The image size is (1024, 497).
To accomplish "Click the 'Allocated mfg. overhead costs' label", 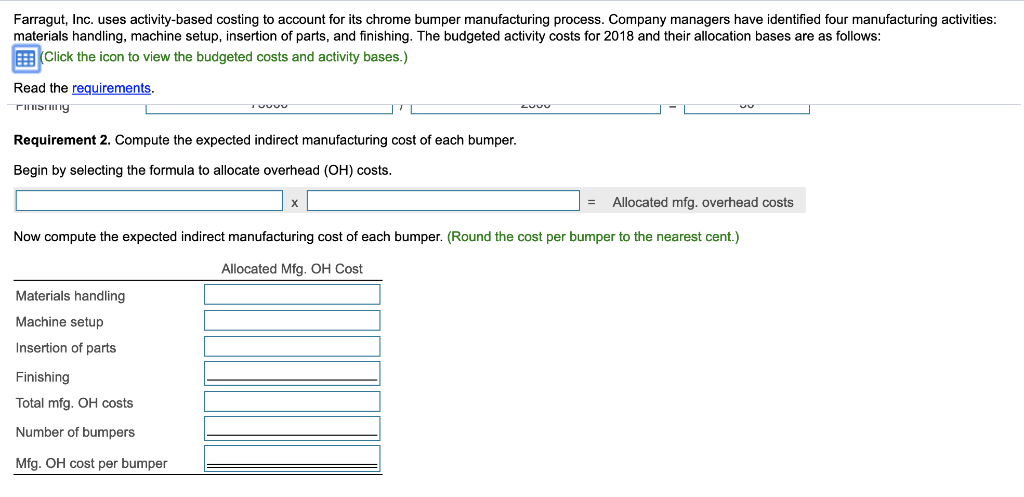I will [x=703, y=202].
